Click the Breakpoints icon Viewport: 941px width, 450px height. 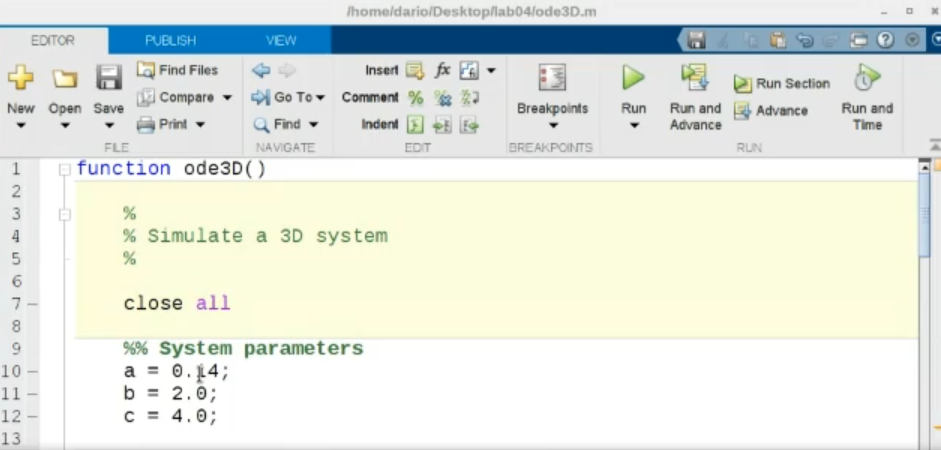point(552,78)
